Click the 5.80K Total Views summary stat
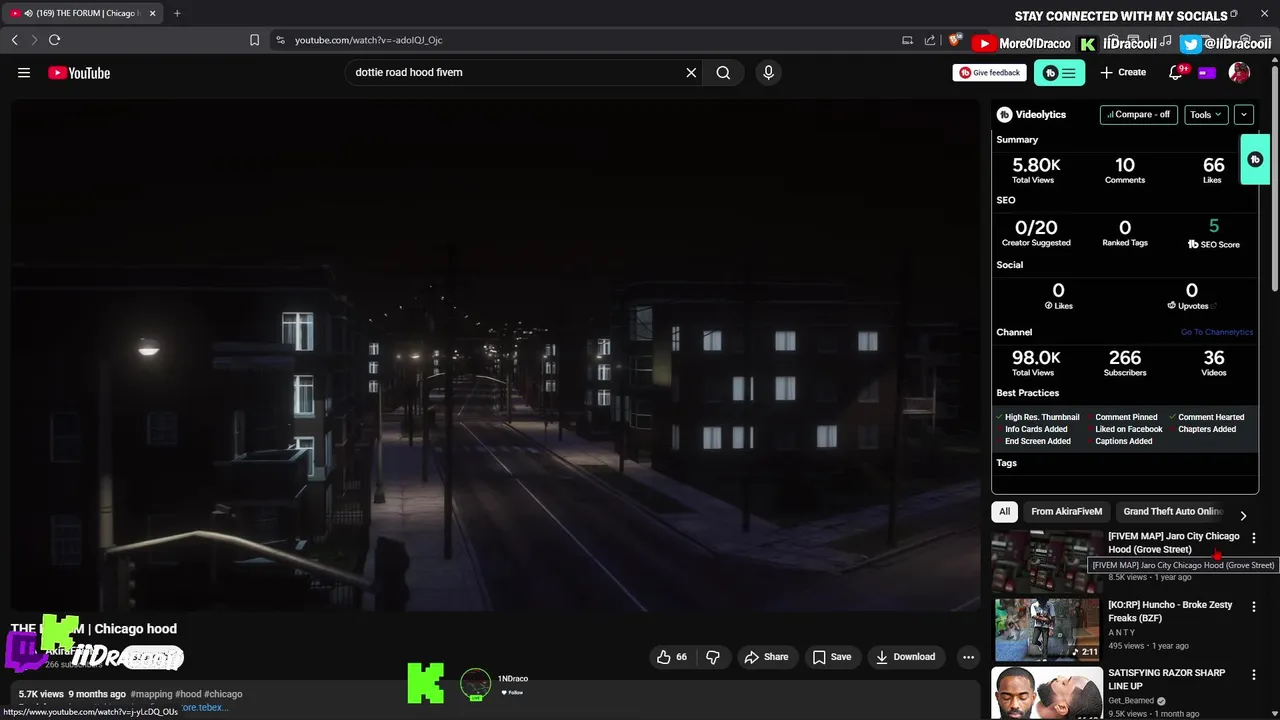The height and width of the screenshot is (720, 1280). [x=1034, y=169]
